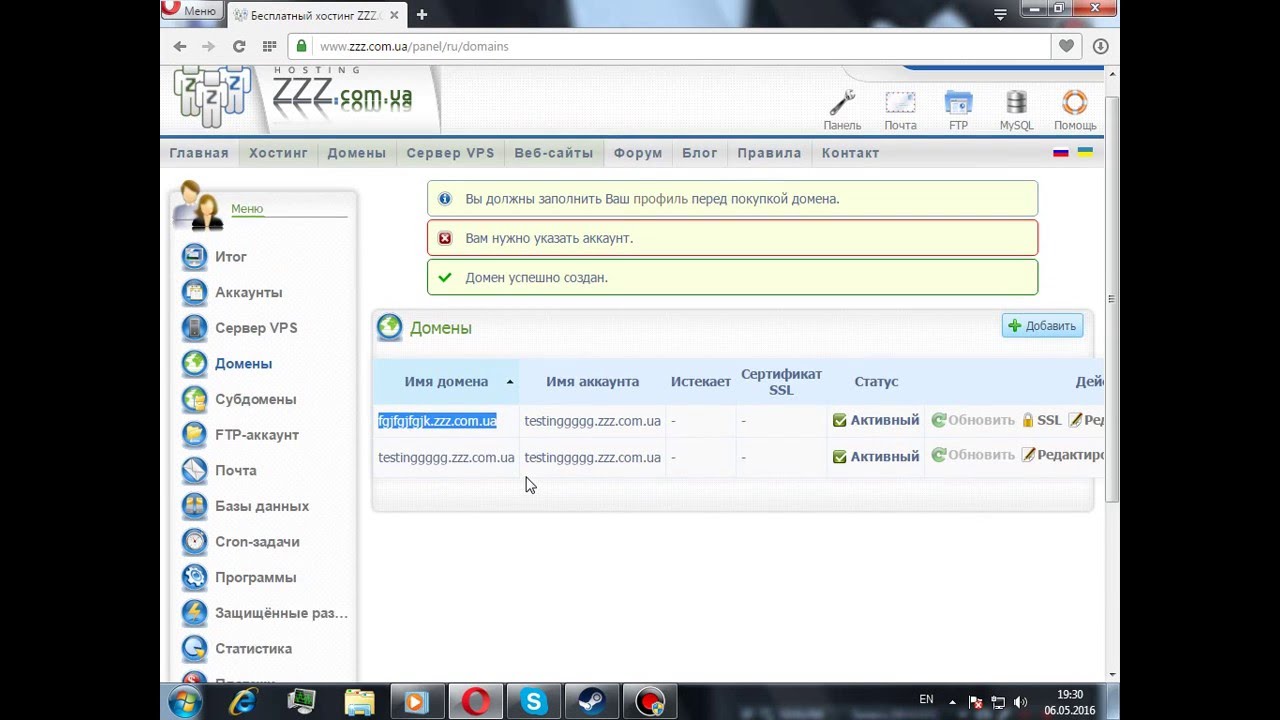Click the Cron-задачи clock sidebar icon
1280x720 pixels.
point(194,541)
